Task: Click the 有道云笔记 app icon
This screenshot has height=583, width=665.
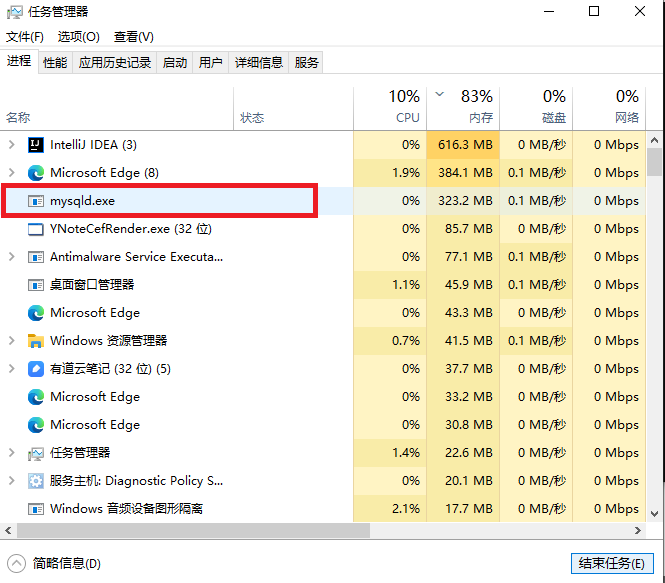Action: point(36,369)
